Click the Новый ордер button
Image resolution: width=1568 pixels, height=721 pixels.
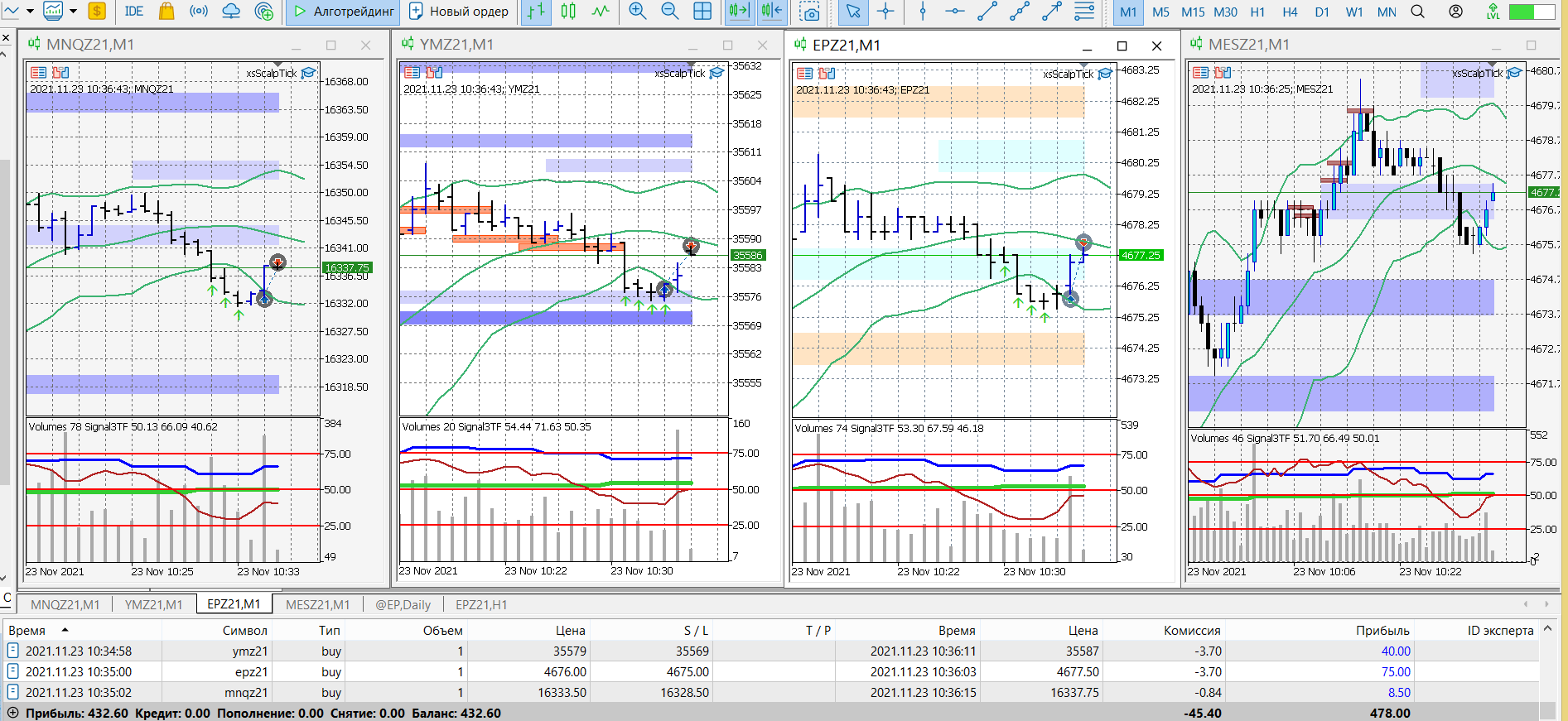click(x=459, y=12)
